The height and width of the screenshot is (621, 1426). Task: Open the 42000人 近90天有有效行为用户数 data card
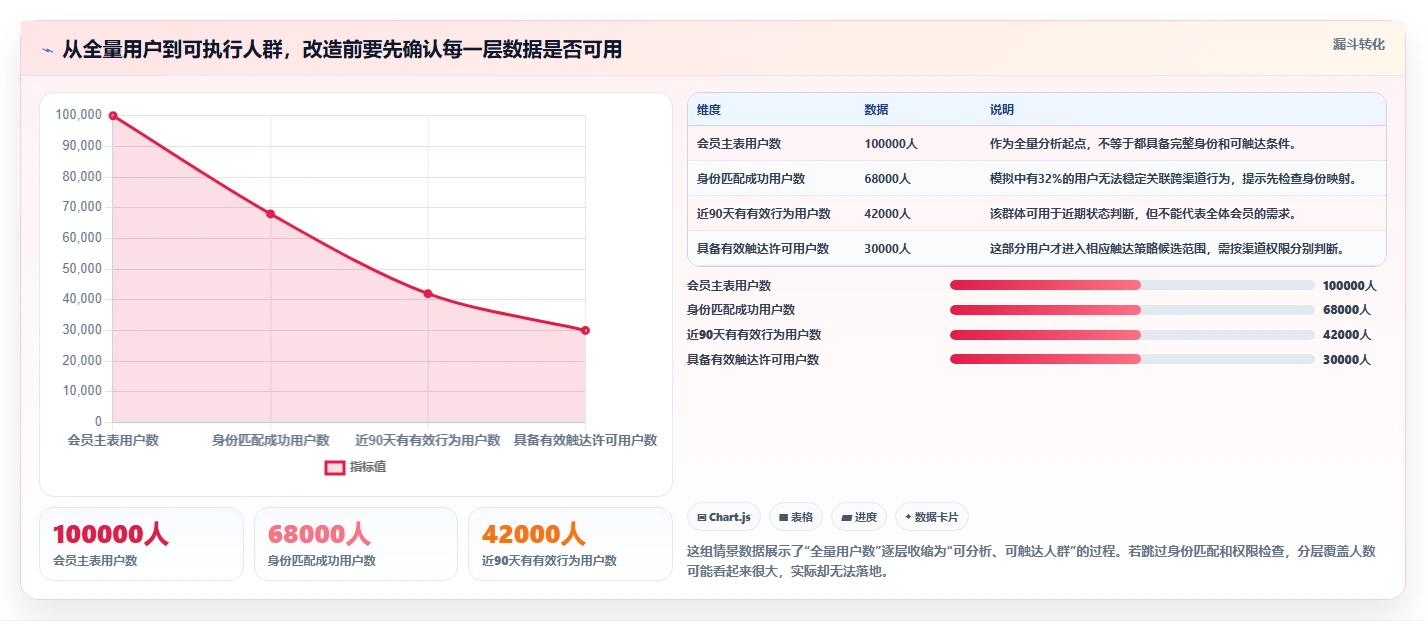coord(570,544)
